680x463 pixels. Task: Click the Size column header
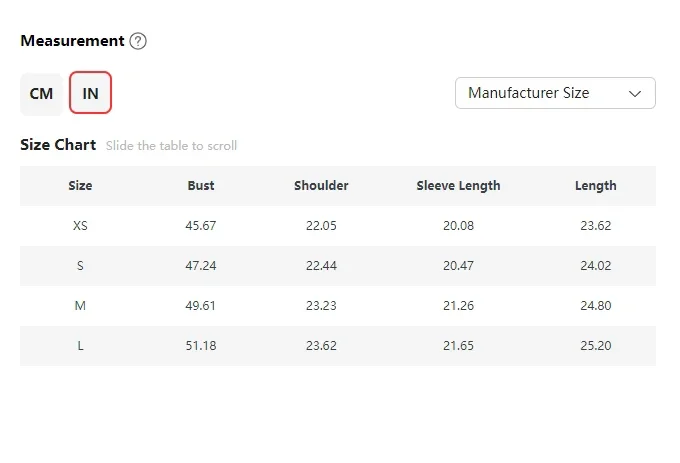(80, 185)
